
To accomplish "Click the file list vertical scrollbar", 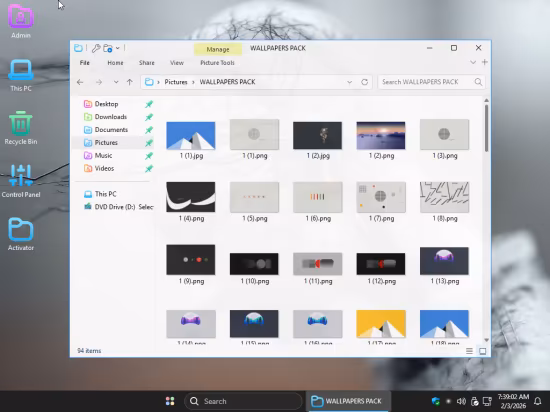I will pyautogui.click(x=487, y=128).
